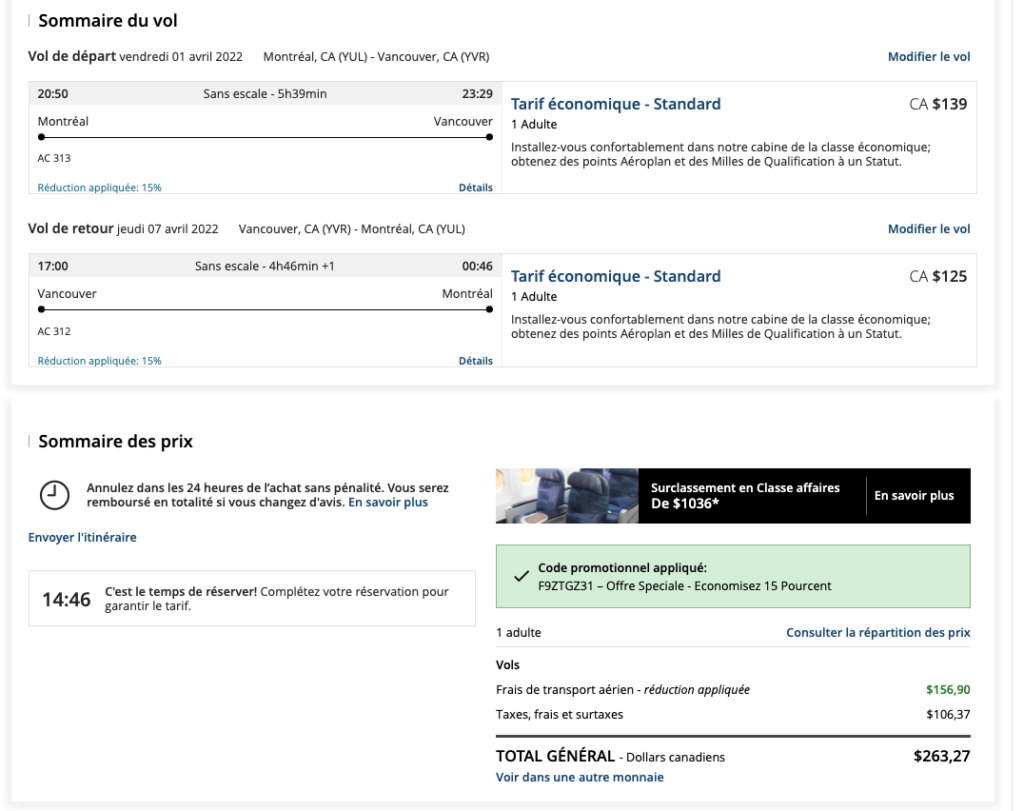This screenshot has width=1024, height=811.
Task: Open return Tarif économique - Standard fare
Action: pyautogui.click(x=615, y=276)
